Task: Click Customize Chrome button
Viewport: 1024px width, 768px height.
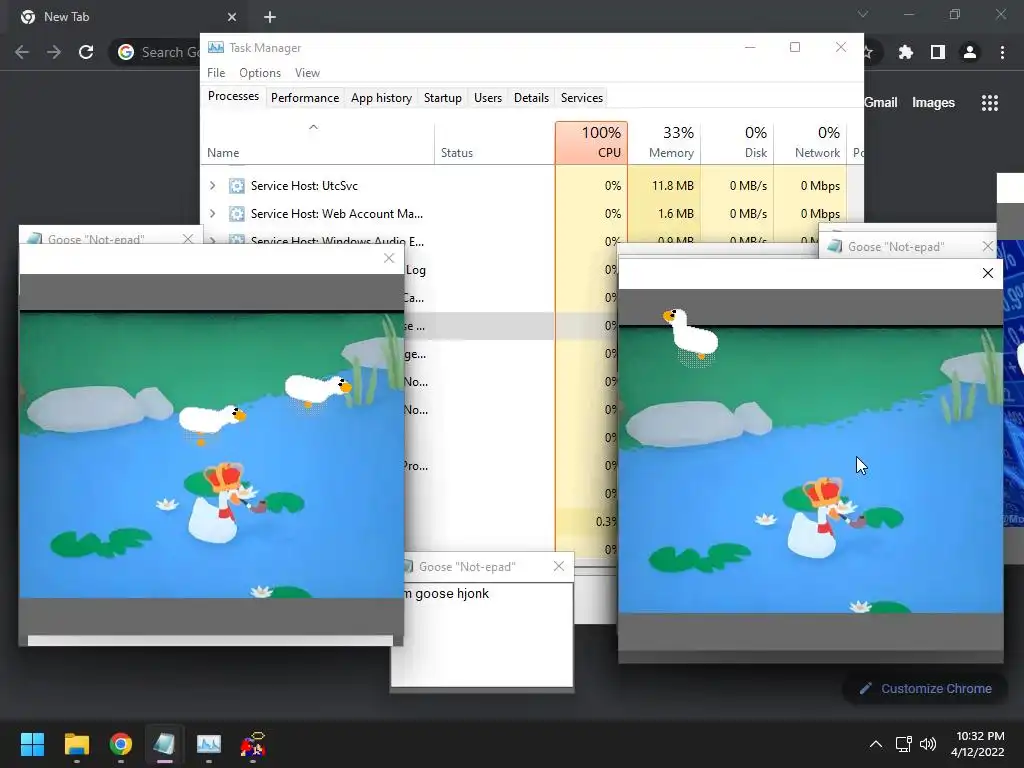Action: coord(925,688)
